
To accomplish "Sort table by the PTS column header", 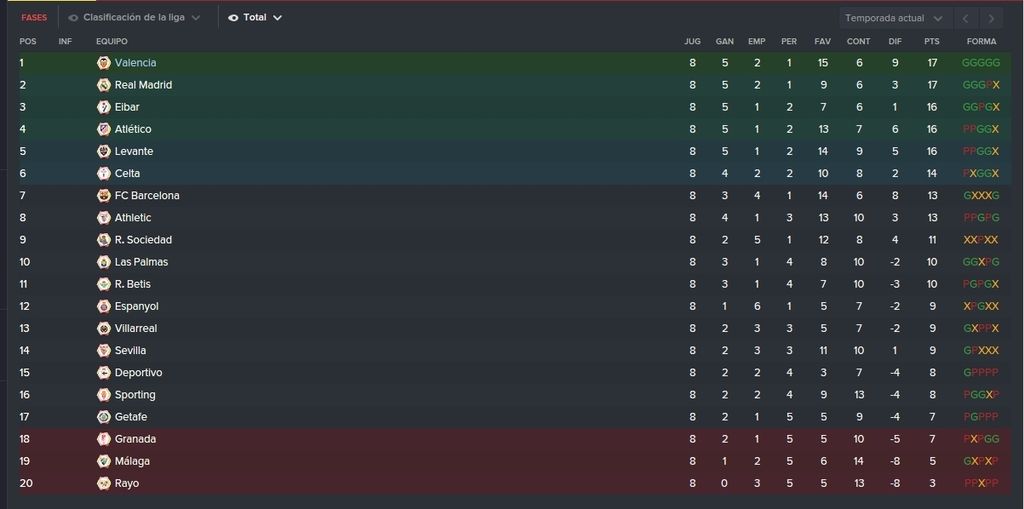I will coord(932,41).
